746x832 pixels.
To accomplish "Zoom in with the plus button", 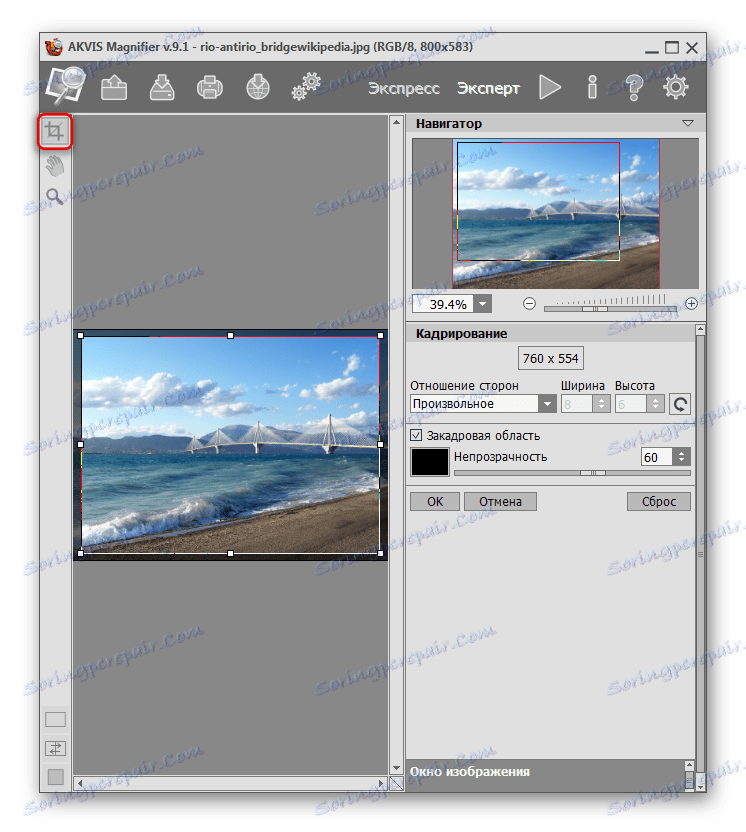I will [691, 304].
